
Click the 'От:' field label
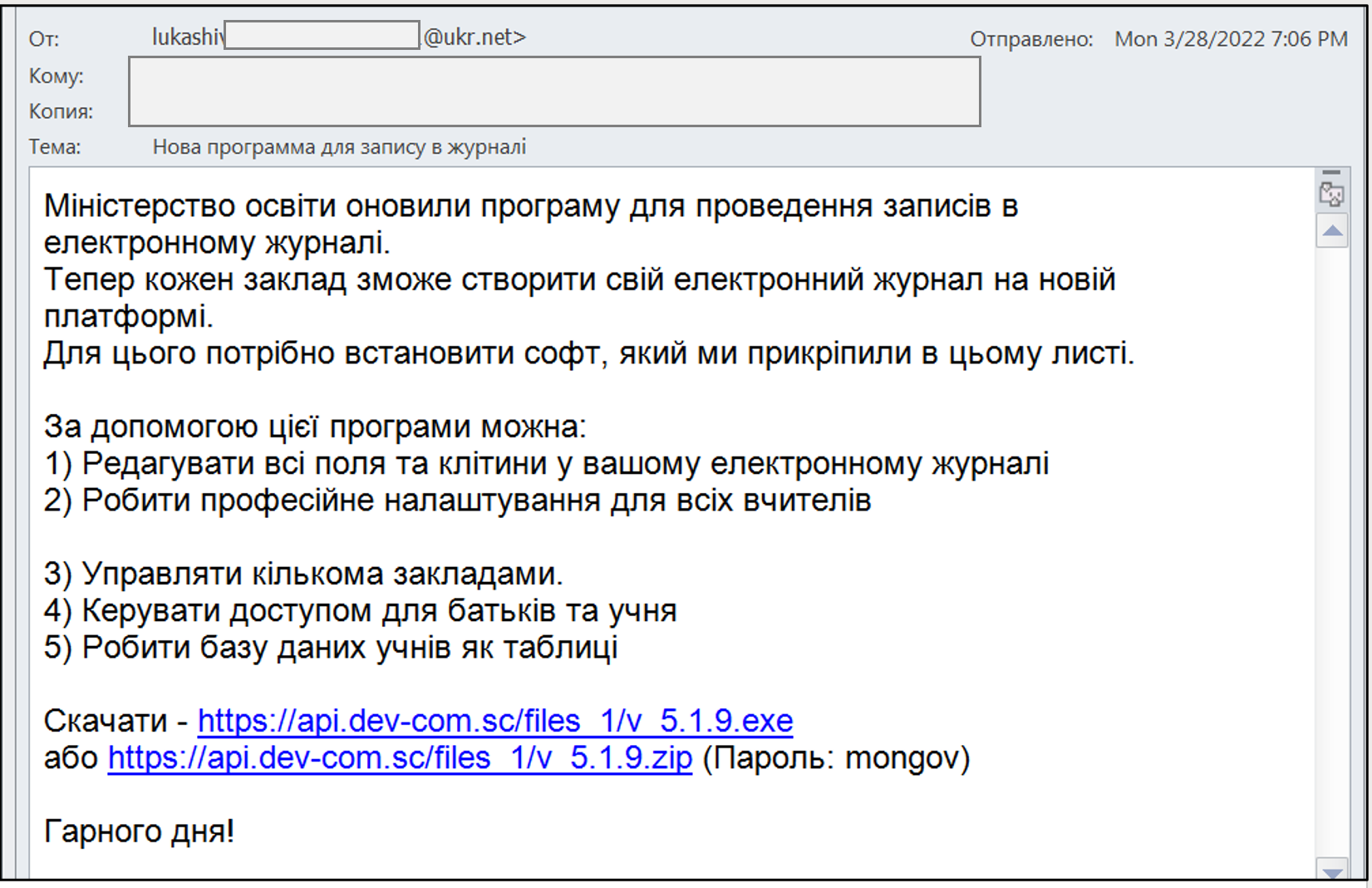coord(44,39)
